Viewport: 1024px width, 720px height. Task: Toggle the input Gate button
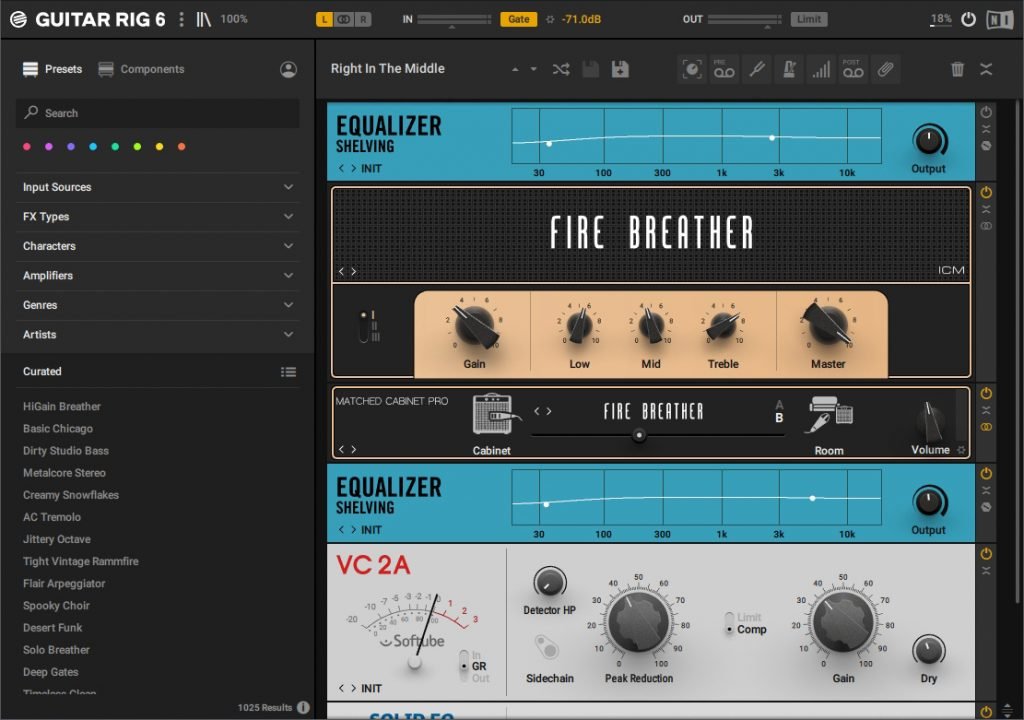pyautogui.click(x=518, y=19)
